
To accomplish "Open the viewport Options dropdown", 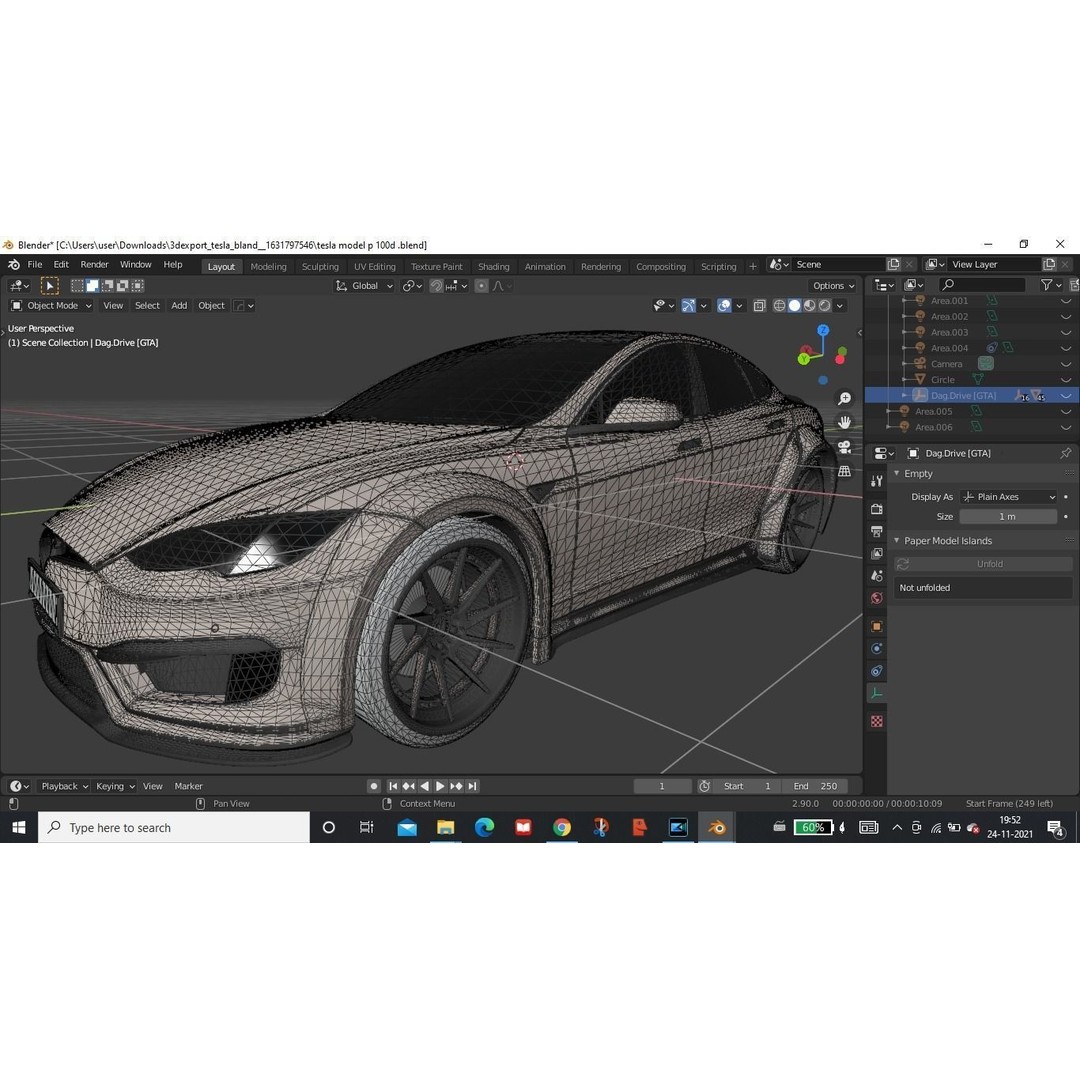I will (833, 286).
